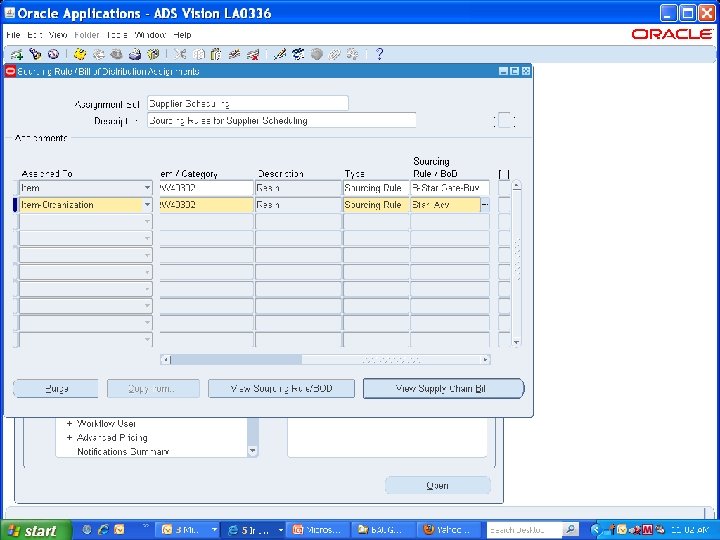The height and width of the screenshot is (540, 720).
Task: Click the Attachments paperclip toolbar icon
Action: [334, 55]
